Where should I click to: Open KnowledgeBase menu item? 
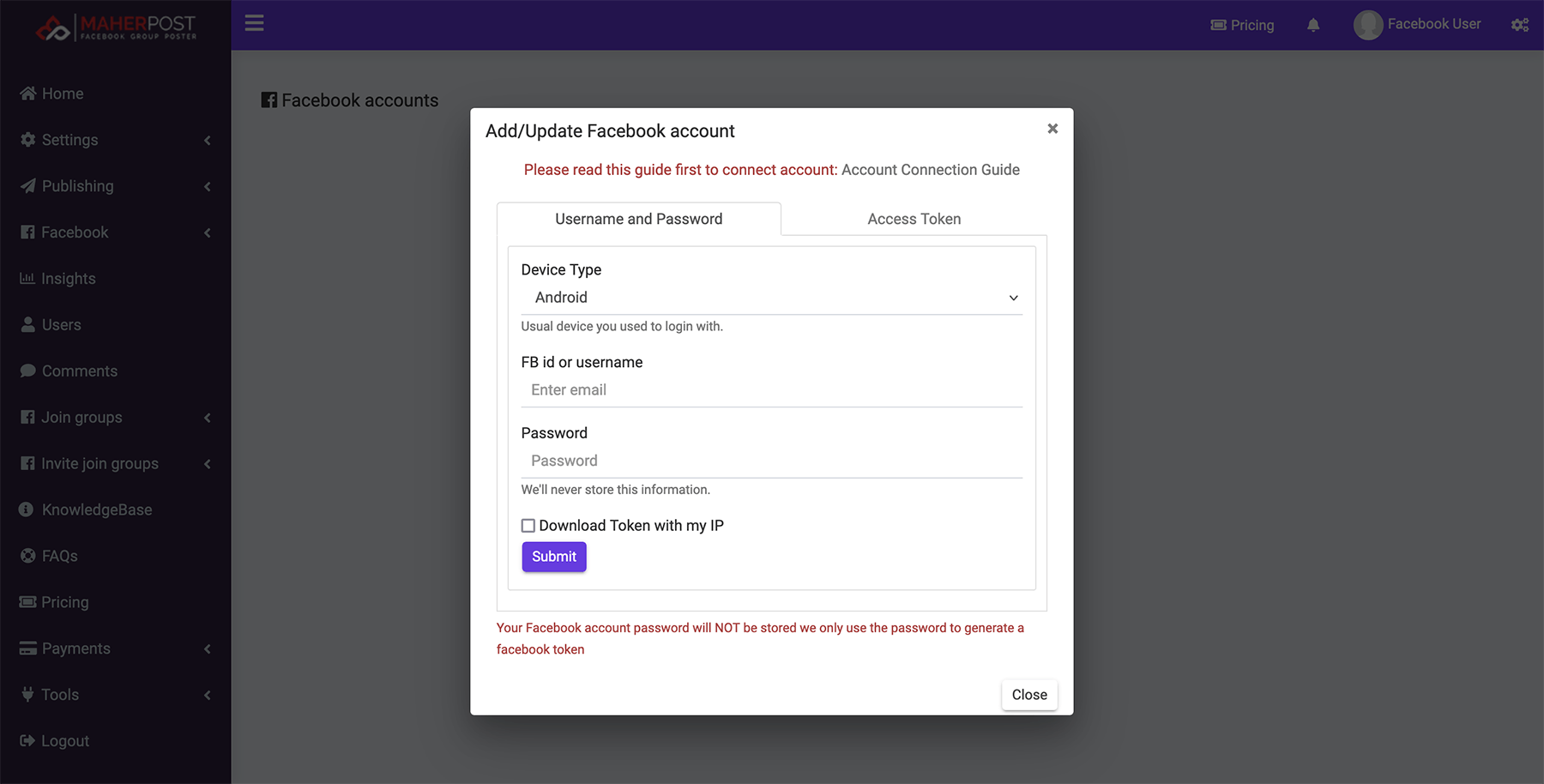click(97, 510)
